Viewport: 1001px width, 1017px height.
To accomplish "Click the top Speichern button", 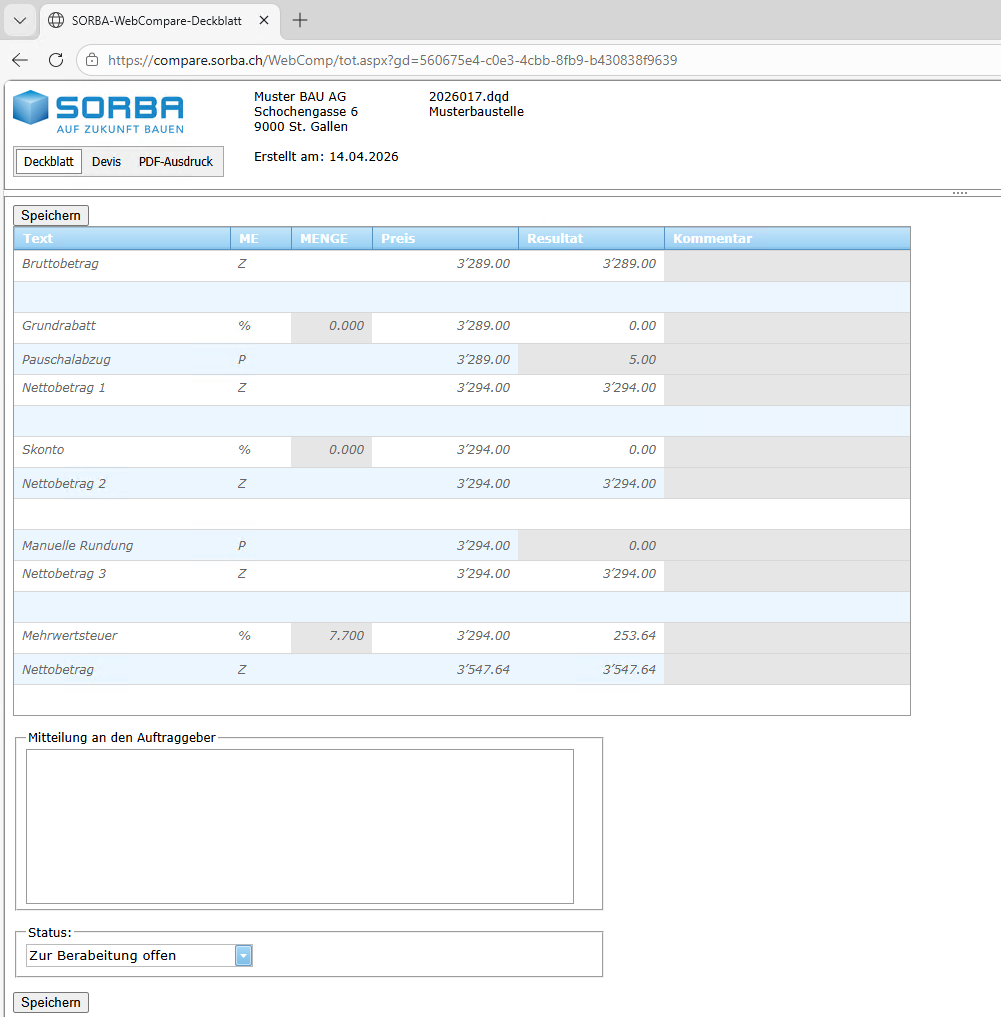I will coord(51,215).
